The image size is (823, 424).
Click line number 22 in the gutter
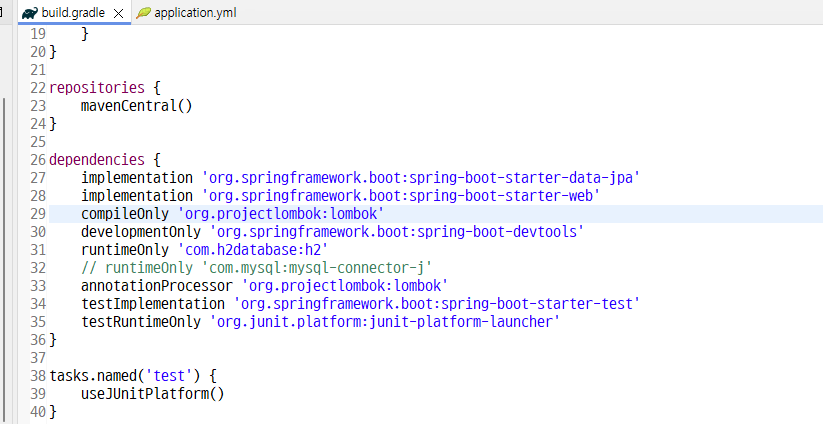38,88
